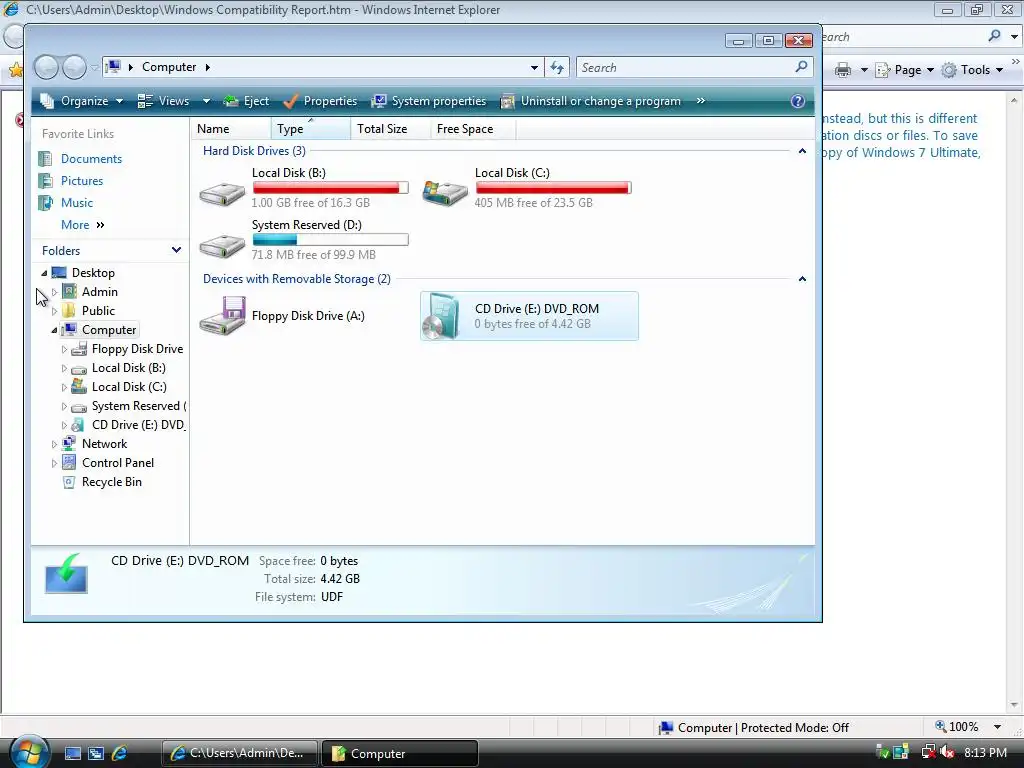Sort by the Total Size column header
This screenshot has width=1024, height=768.
pyautogui.click(x=390, y=129)
